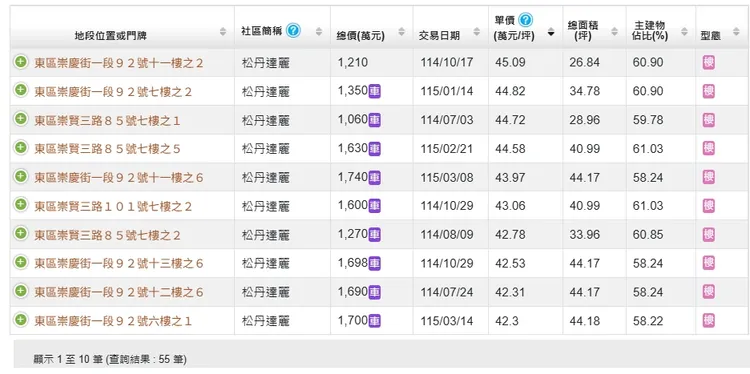
Task: Expand row 東區崇慶街一段92號六樓之1 with green plus
Action: (21, 320)
